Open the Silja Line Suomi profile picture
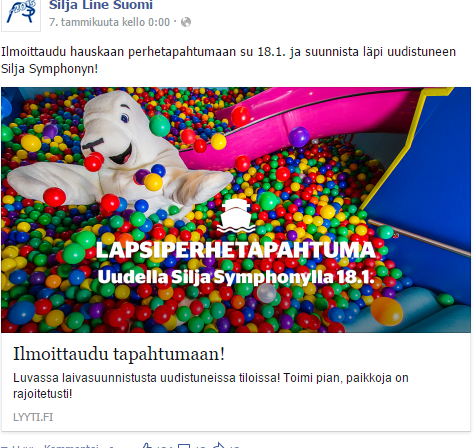The image size is (476, 448). click(x=21, y=15)
